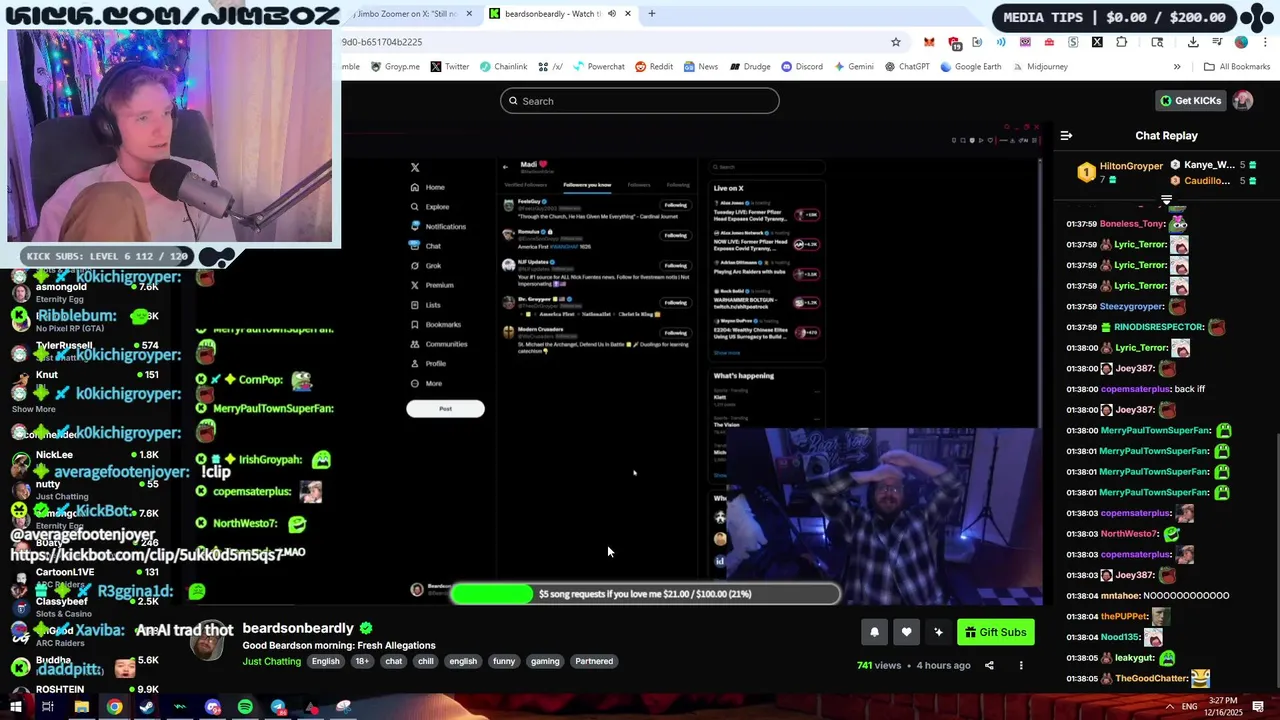Select the 18+ tag
This screenshot has width=1280, height=720.
[362, 661]
